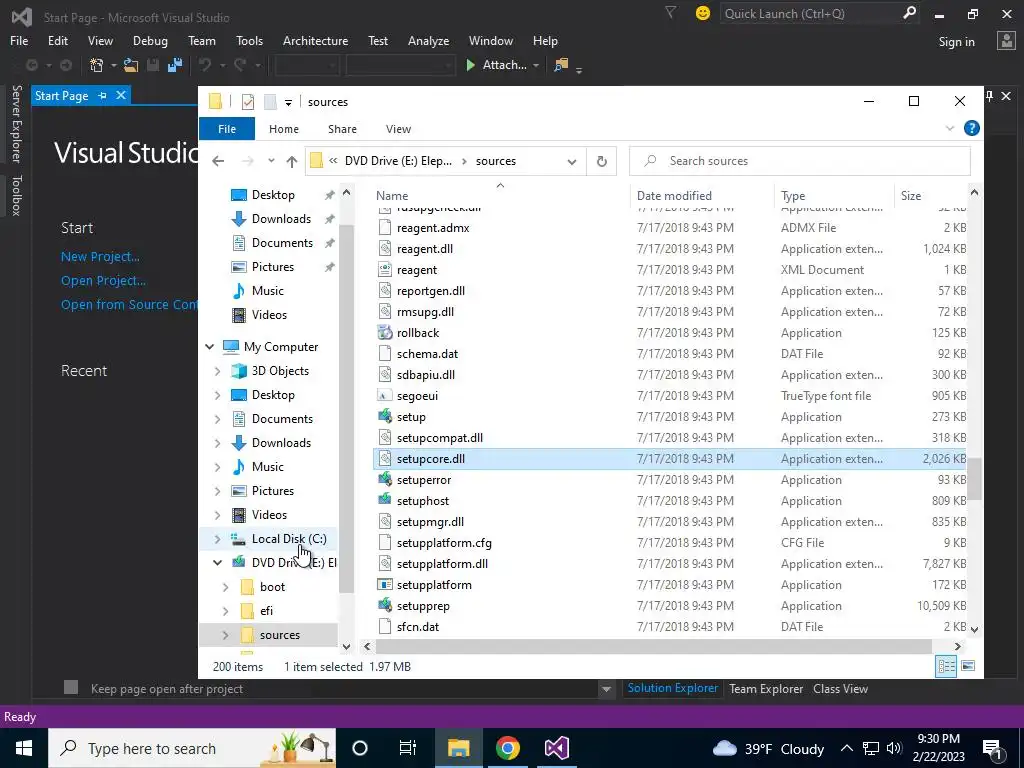Image resolution: width=1024 pixels, height=768 pixels.
Task: Switch to the Team Explorer tab
Action: pos(766,688)
